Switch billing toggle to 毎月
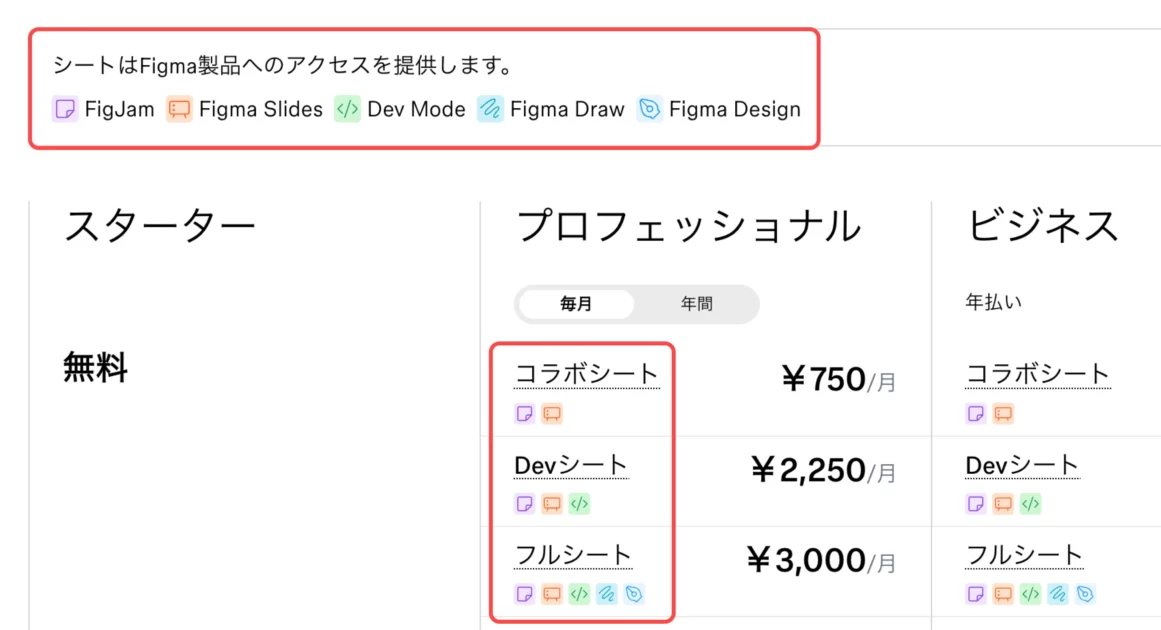Image resolution: width=1161 pixels, height=630 pixels. (577, 304)
